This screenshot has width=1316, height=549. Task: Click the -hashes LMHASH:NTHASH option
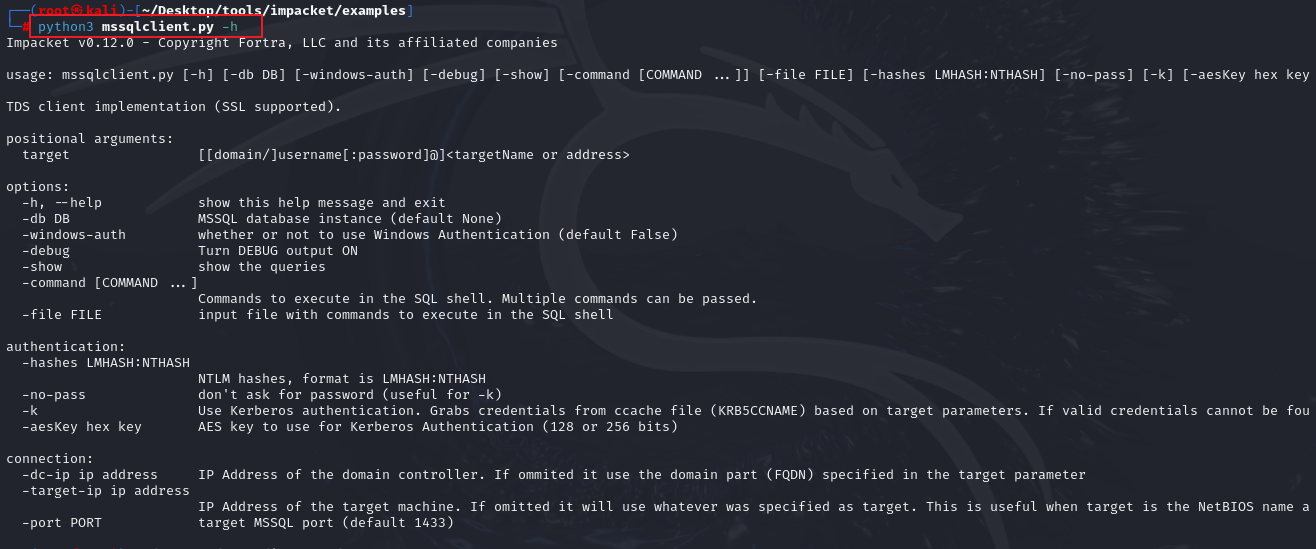pyautogui.click(x=106, y=363)
